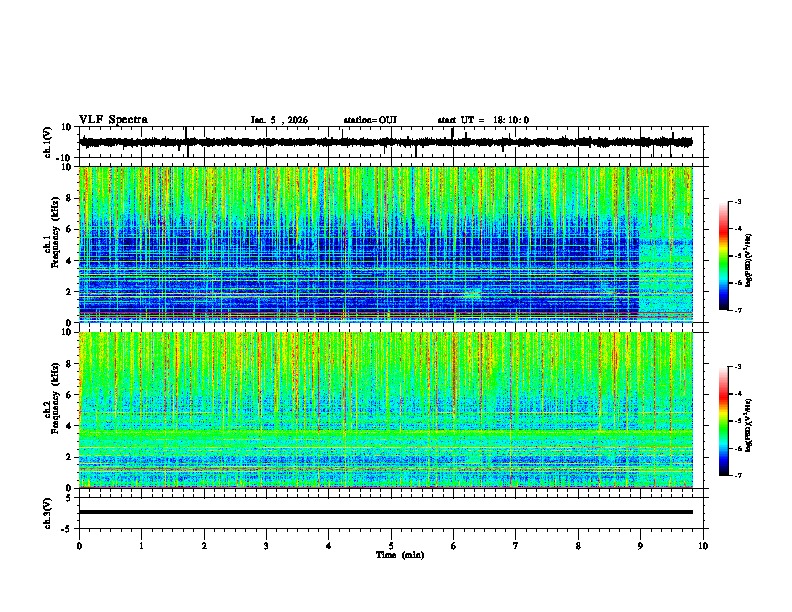Click the "4" tick on the time axis

pos(329,546)
